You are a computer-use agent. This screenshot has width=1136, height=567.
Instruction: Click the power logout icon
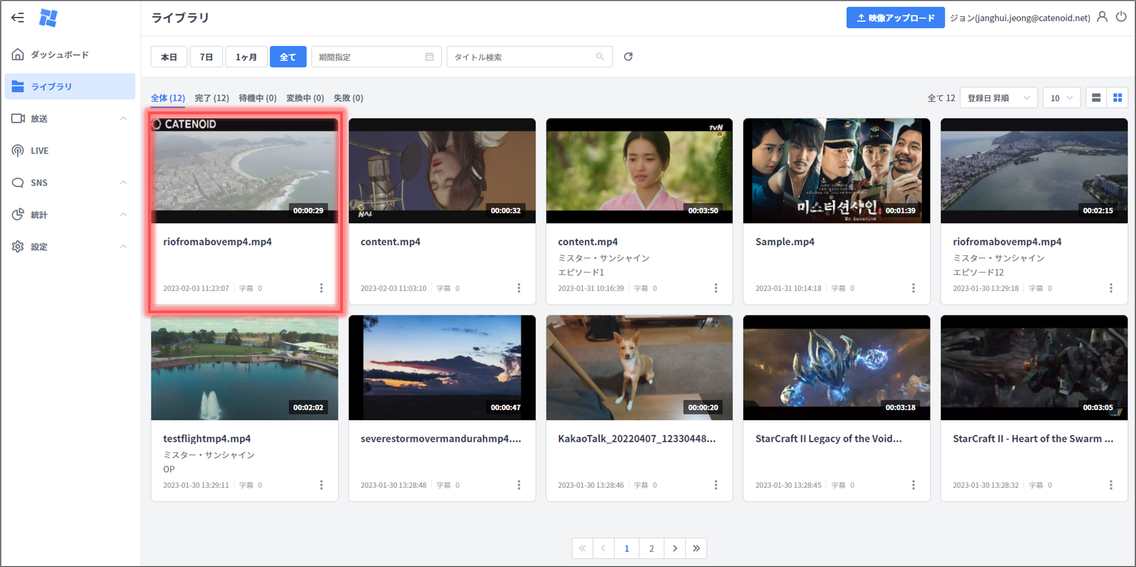point(1121,17)
